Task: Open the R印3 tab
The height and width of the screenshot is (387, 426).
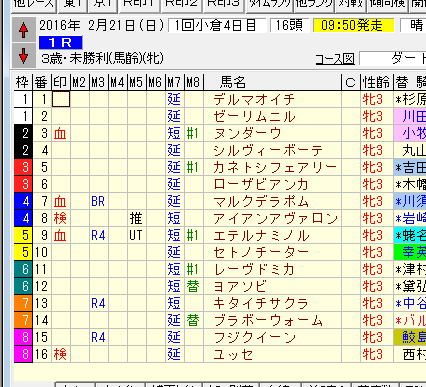Action: [223, 5]
